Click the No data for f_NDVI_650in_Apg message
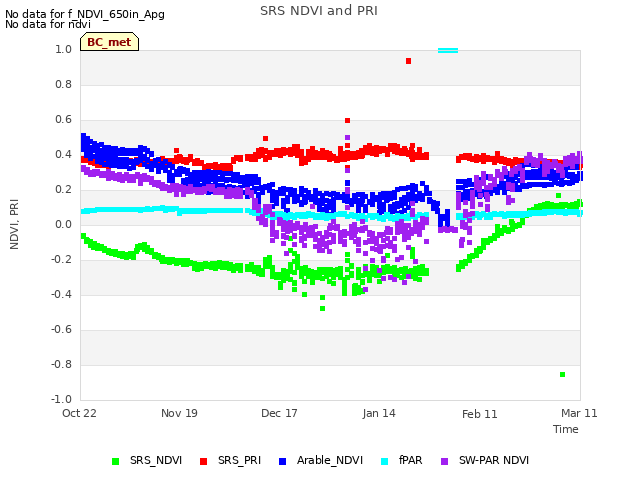 click(x=85, y=14)
